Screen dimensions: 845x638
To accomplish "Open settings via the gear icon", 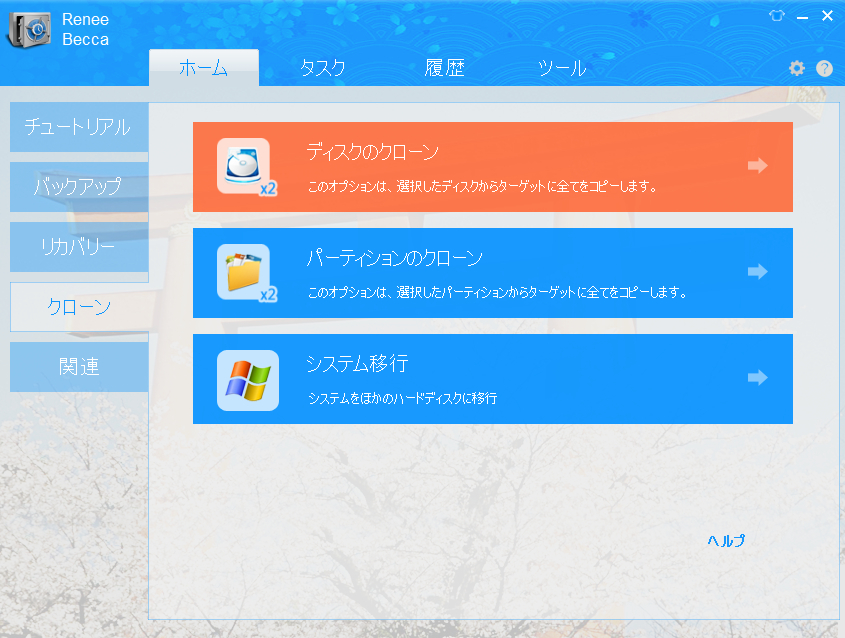I will [796, 68].
